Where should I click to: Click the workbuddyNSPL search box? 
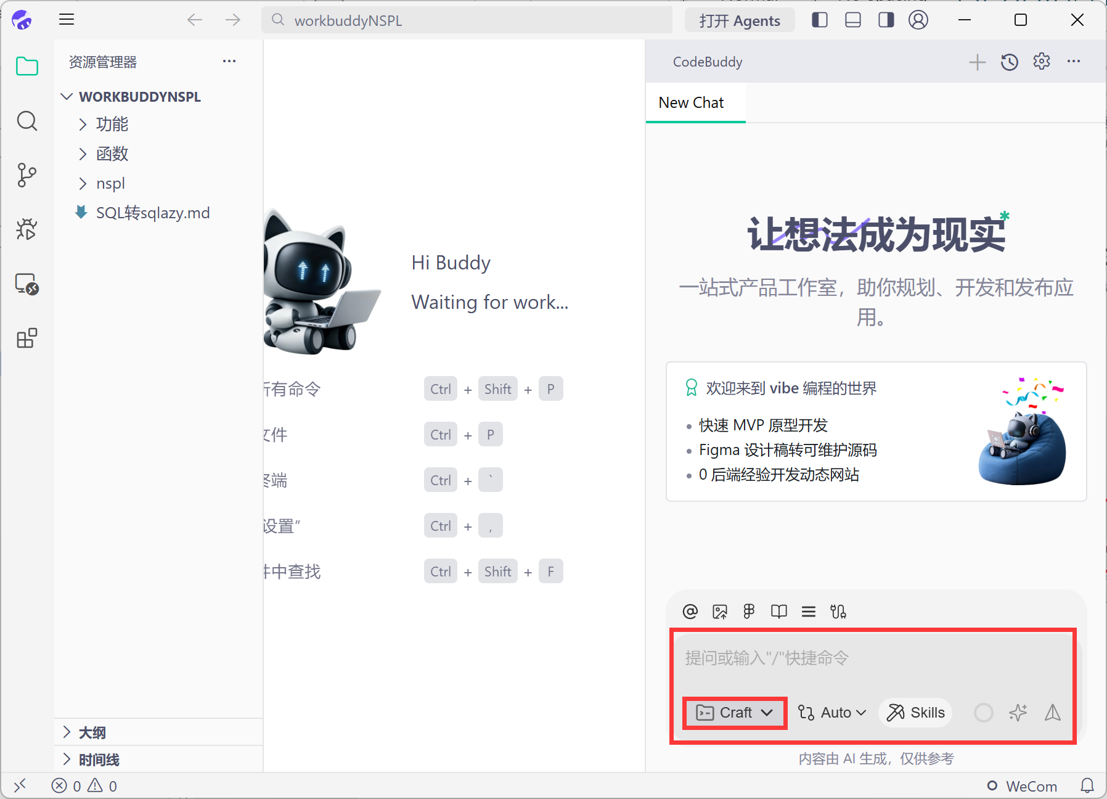pyautogui.click(x=467, y=20)
